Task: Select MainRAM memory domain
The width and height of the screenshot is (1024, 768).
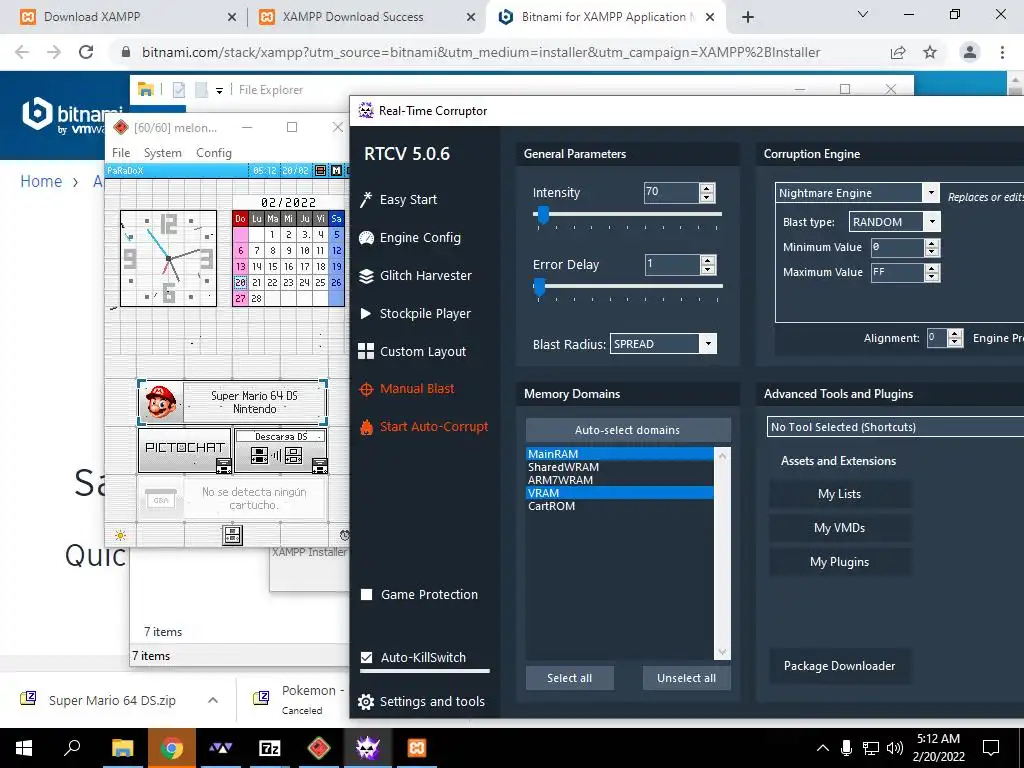Action: (x=620, y=454)
